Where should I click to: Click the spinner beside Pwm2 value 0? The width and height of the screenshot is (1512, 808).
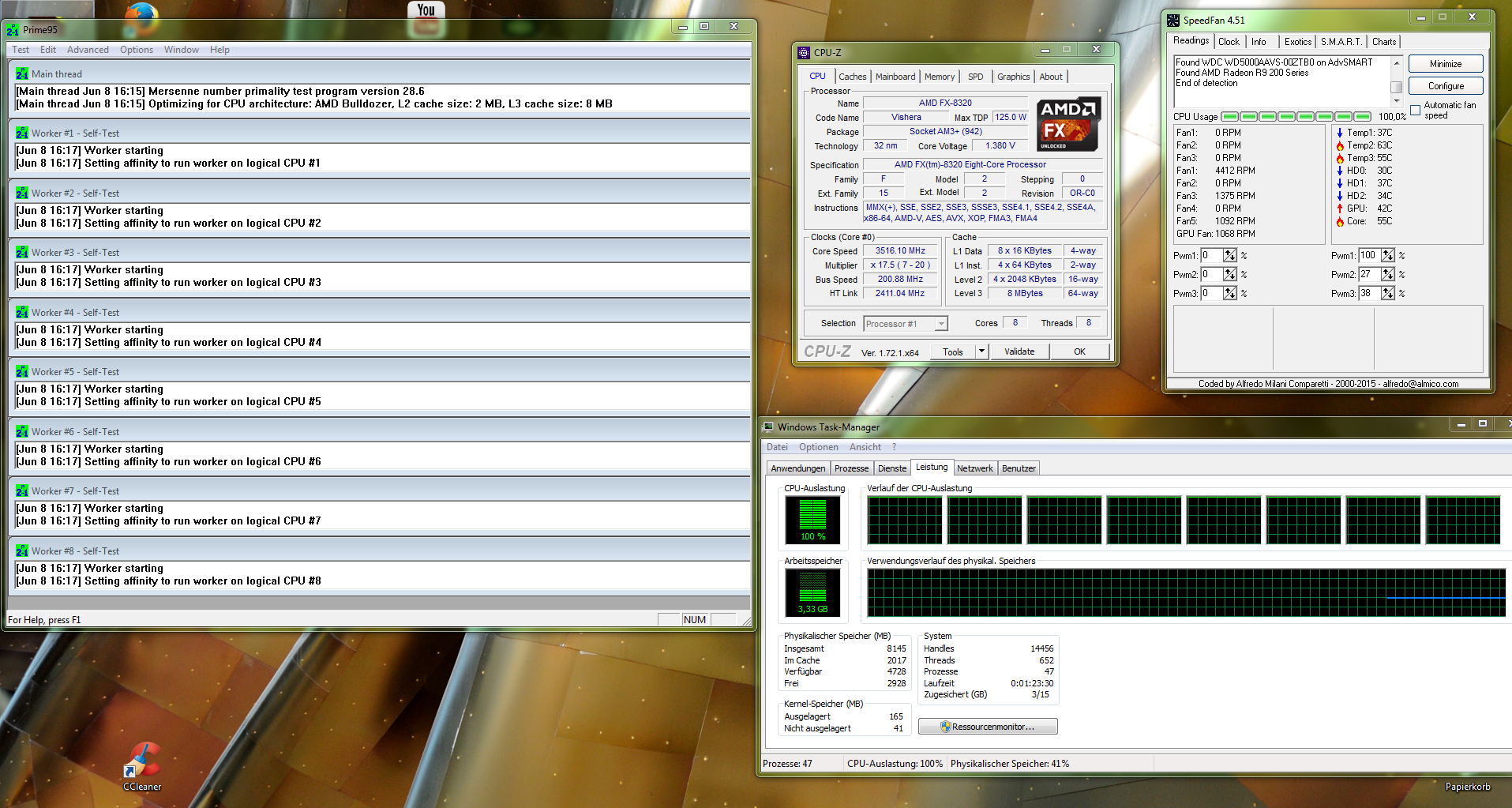(1230, 275)
